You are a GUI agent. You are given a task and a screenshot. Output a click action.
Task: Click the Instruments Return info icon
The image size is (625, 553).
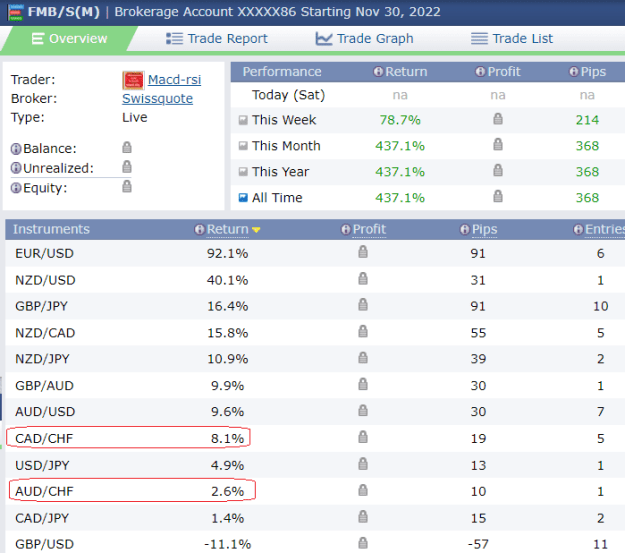click(199, 230)
